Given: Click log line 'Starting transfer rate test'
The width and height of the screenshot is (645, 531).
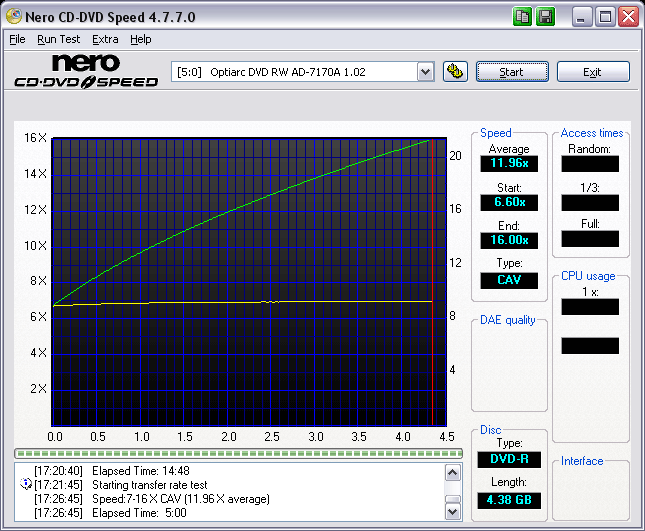Looking at the screenshot, I should click(x=150, y=485).
